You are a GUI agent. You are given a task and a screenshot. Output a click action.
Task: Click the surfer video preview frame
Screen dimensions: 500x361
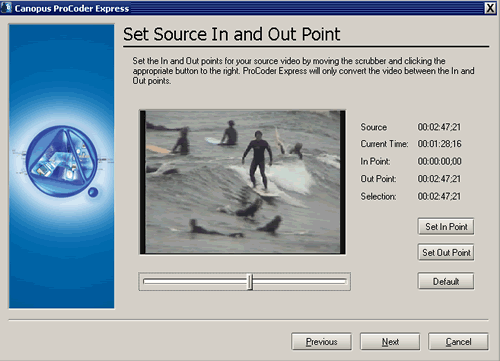click(x=242, y=182)
